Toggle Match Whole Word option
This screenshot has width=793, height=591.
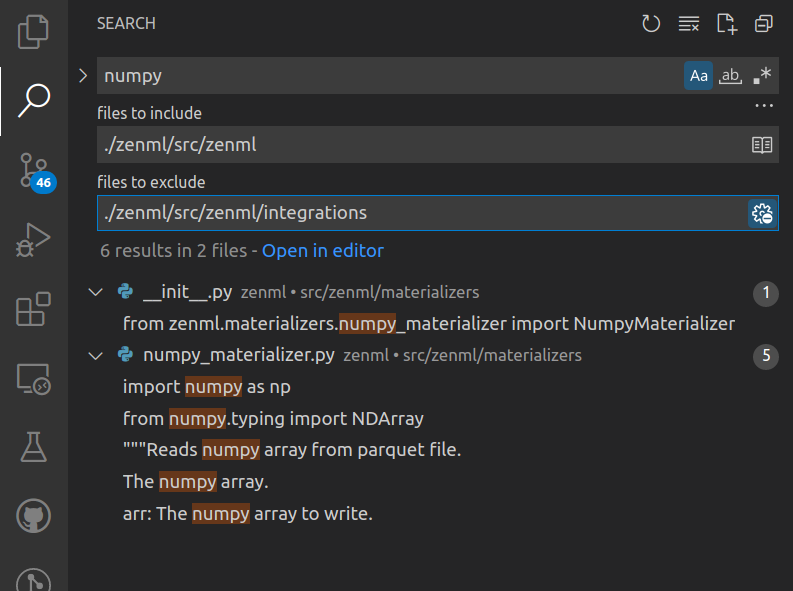click(x=730, y=76)
